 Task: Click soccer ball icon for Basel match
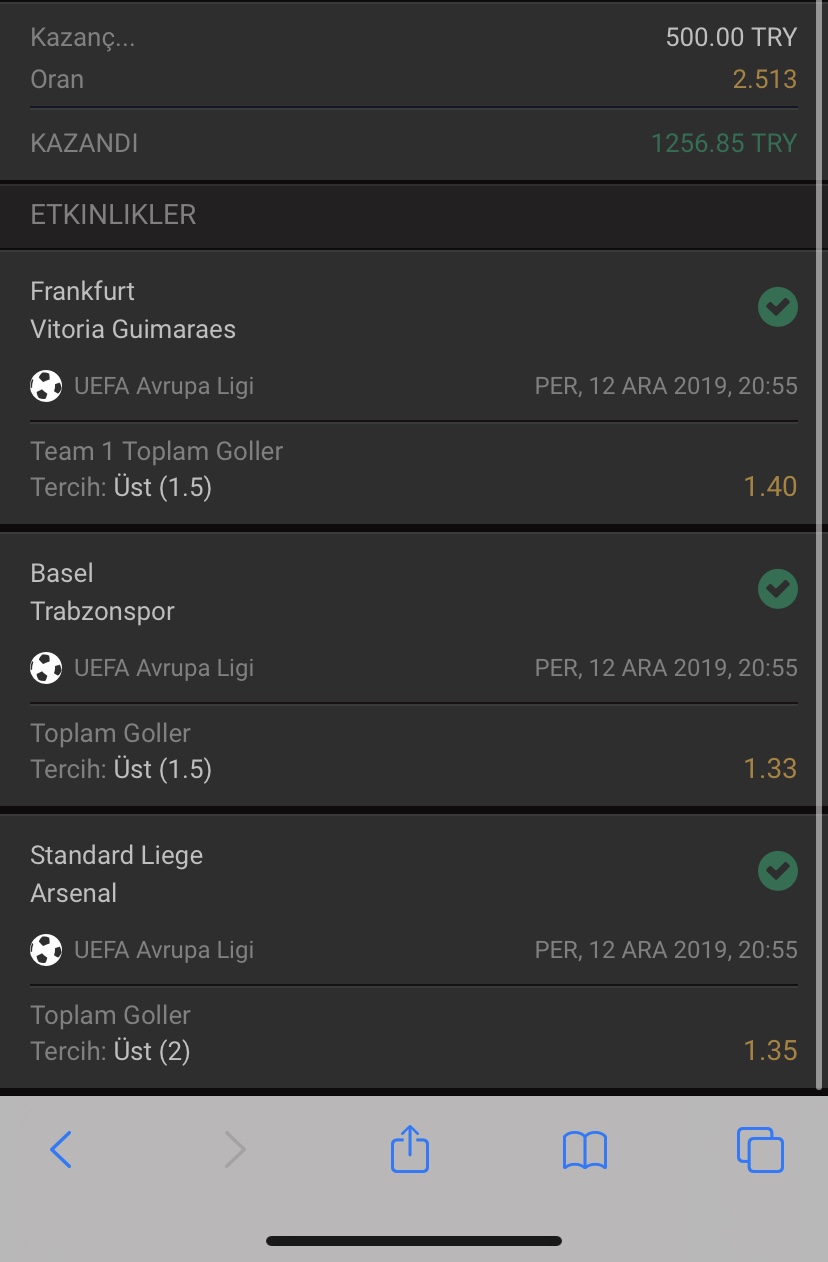tap(46, 668)
